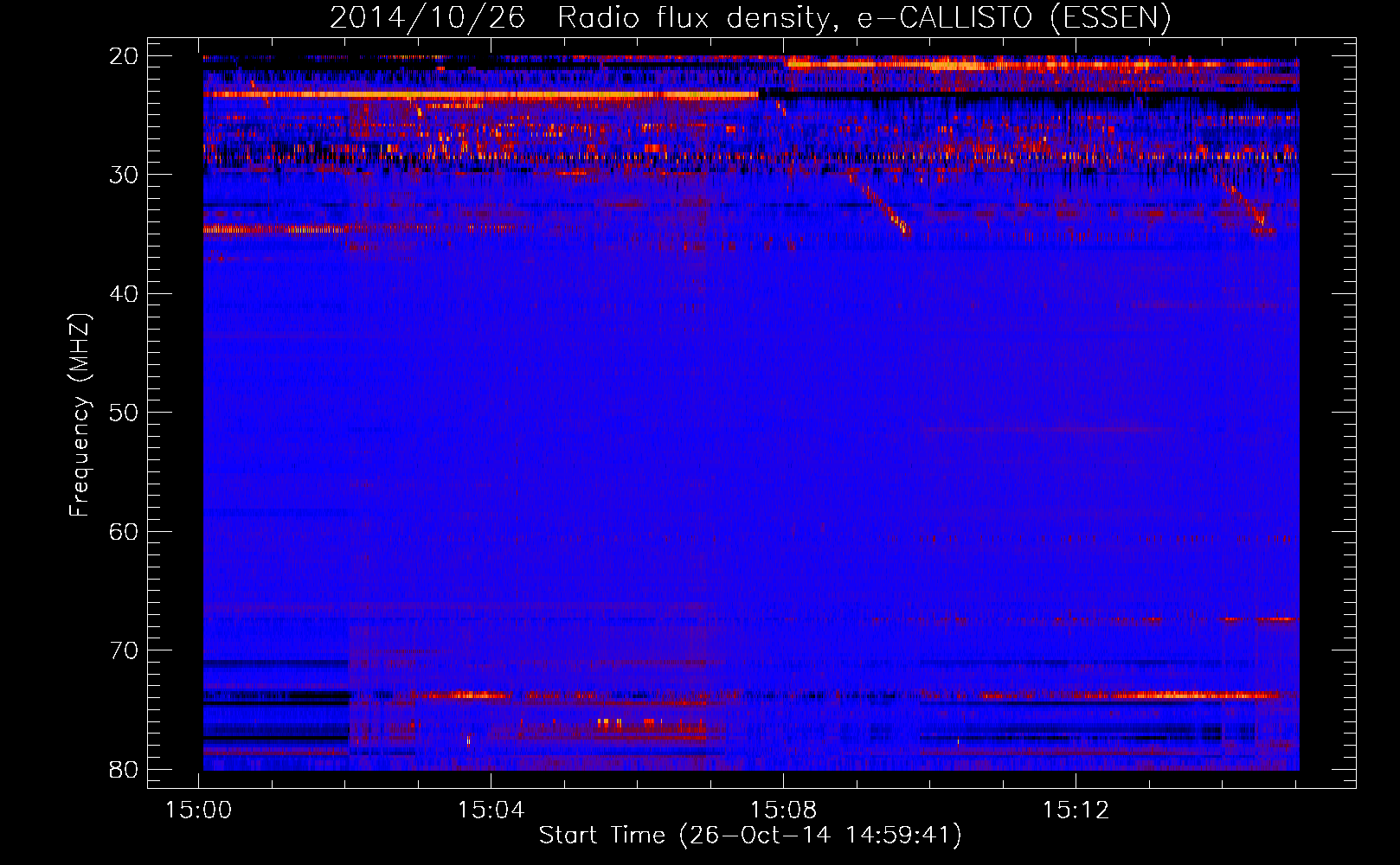
Task: Click the plot title "2014/10/26 Radio flux density, e-CALLISTO (ESSEN)"
Action: click(750, 18)
